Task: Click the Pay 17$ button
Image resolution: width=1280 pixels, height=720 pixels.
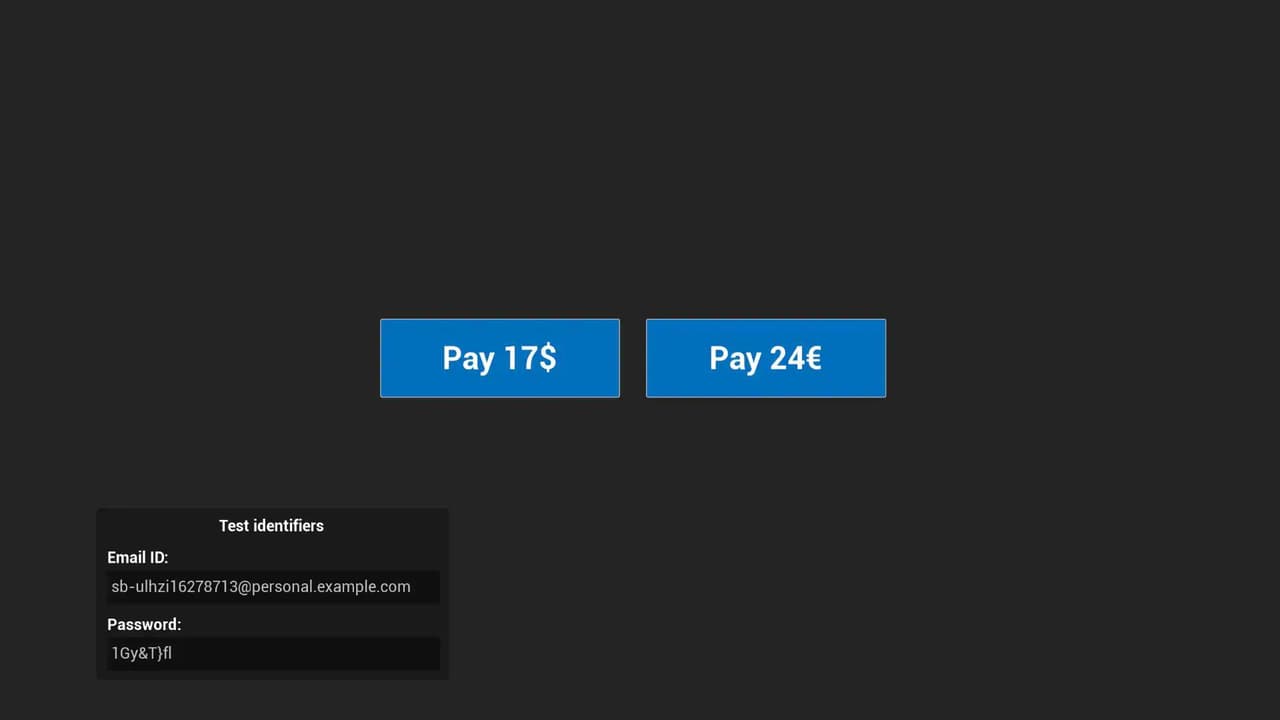Action: [500, 358]
